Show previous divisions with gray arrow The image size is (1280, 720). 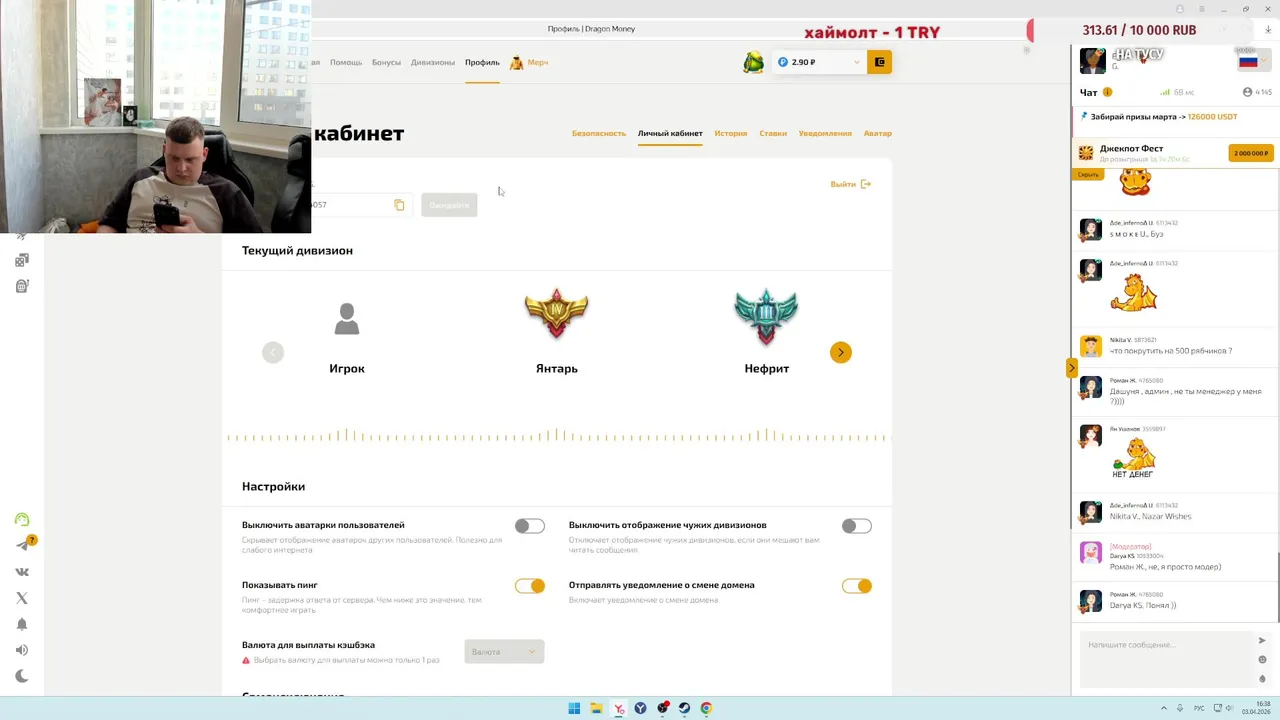273,352
